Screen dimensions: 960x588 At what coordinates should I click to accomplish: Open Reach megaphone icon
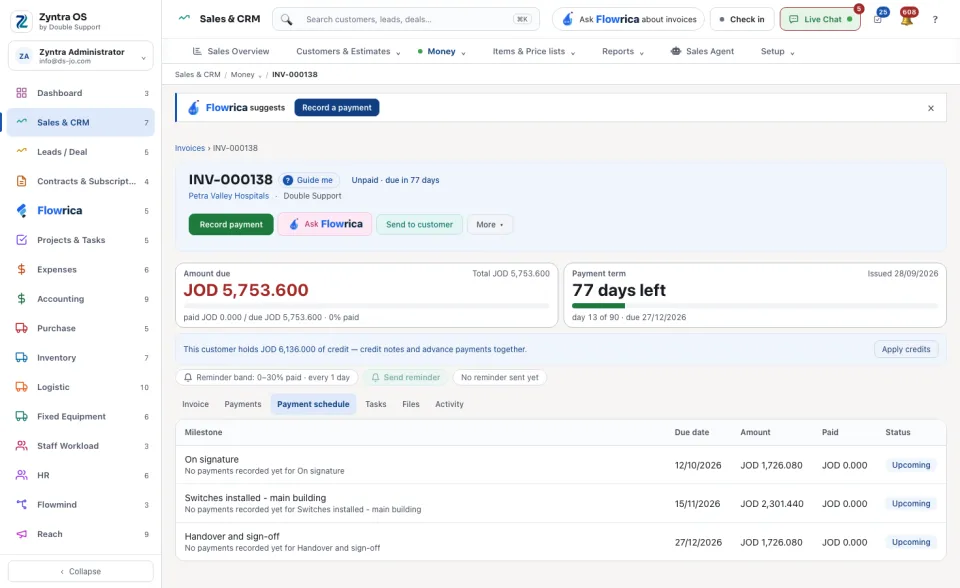point(21,533)
